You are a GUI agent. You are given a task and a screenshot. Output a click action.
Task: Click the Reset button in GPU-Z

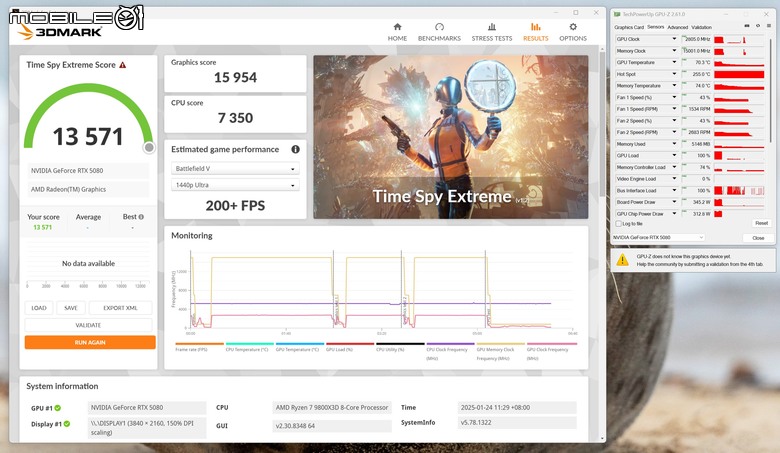pos(761,223)
